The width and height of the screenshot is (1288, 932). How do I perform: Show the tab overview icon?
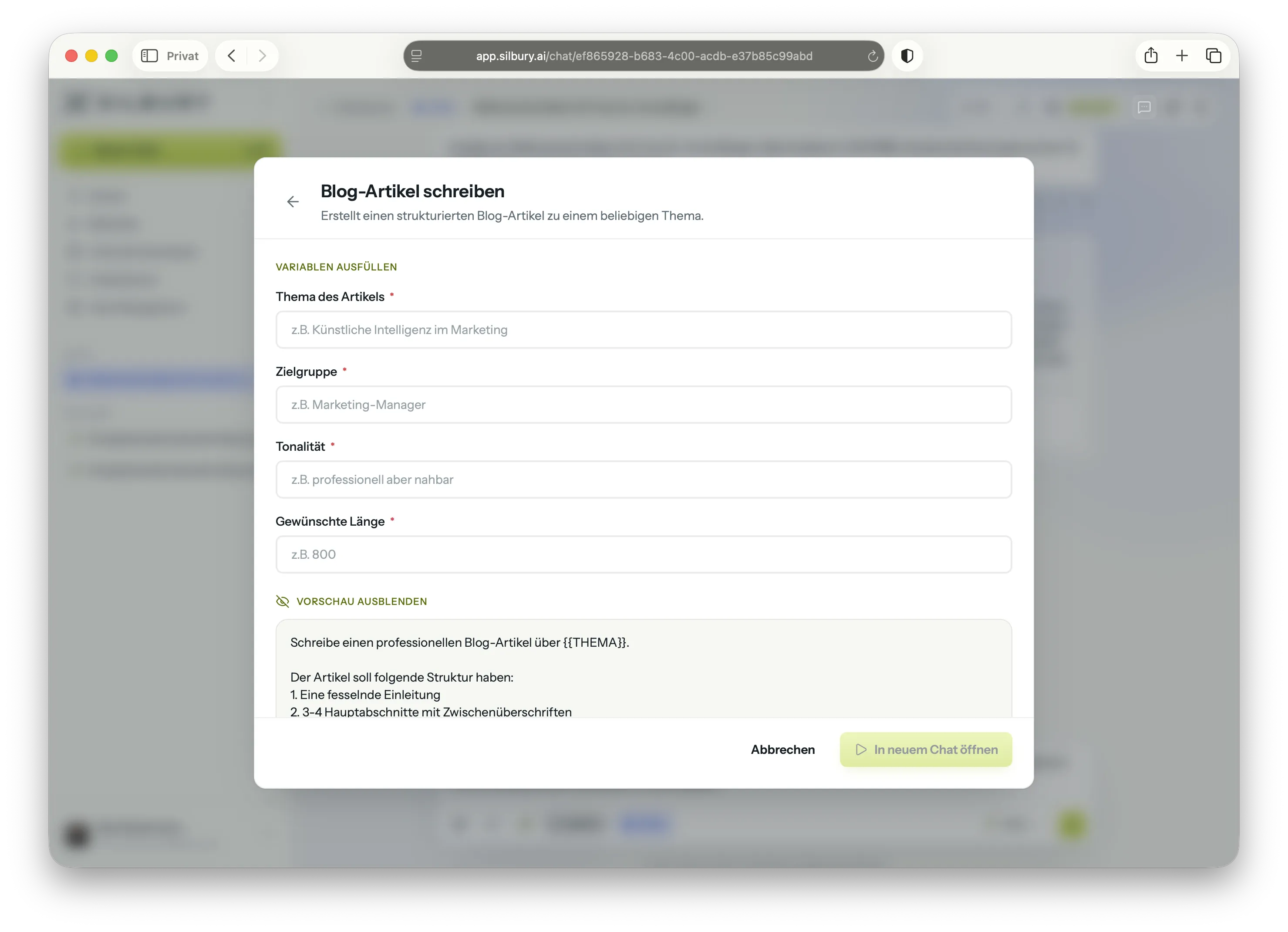coord(1214,56)
